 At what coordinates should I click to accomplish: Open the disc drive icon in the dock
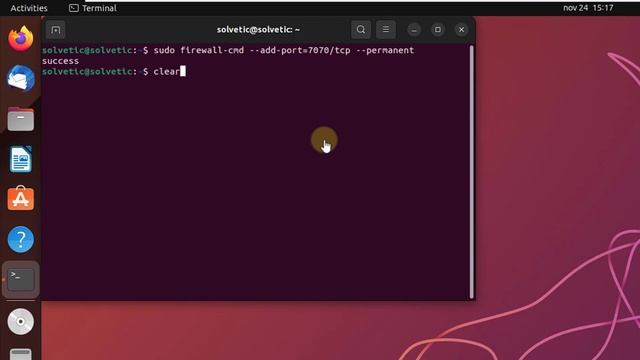20,322
